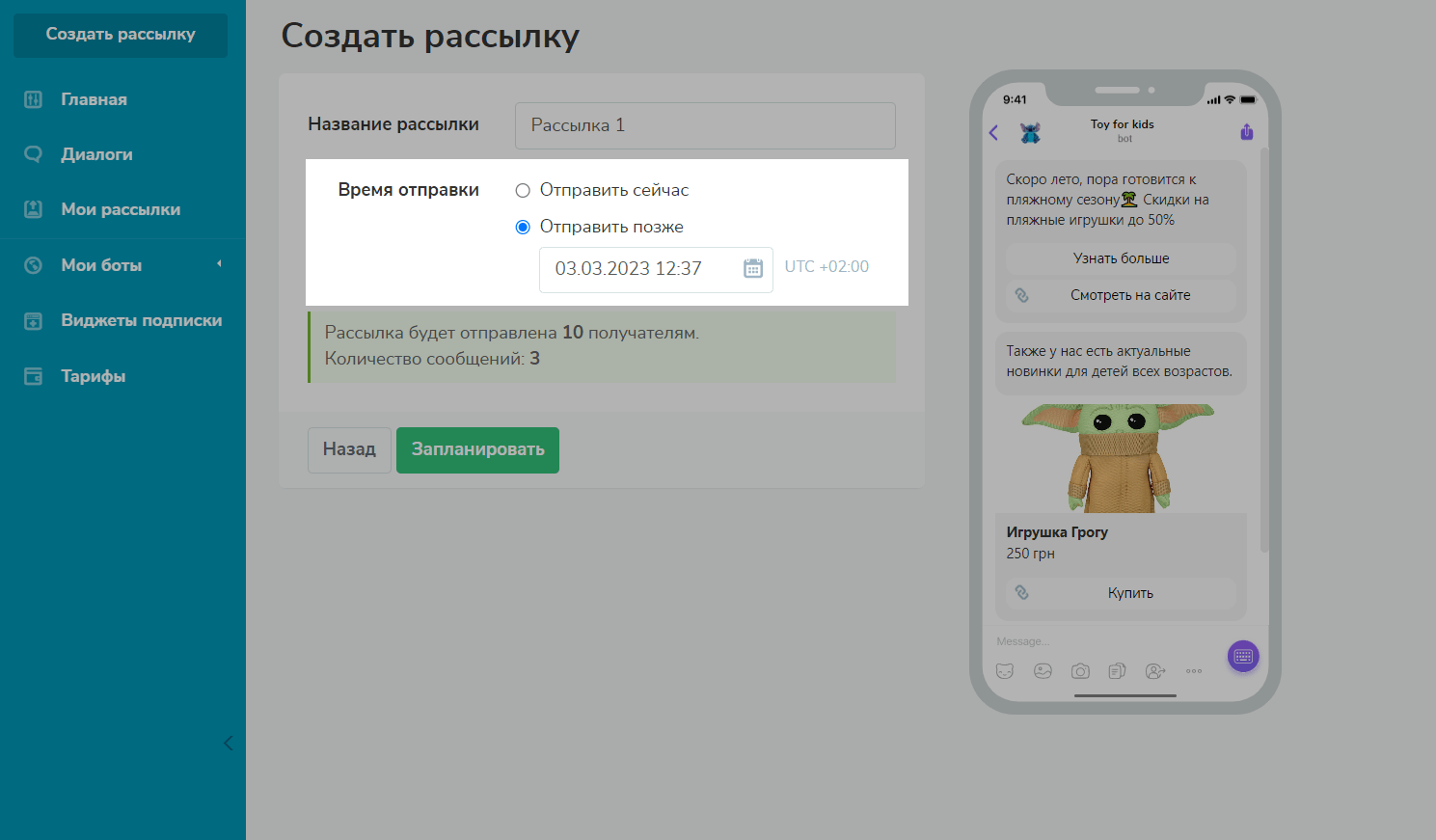Viewport: 1436px width, 840px height.
Task: Click 'Рассылка будет отправлена 10 получателям.' notice
Action: coord(512,333)
